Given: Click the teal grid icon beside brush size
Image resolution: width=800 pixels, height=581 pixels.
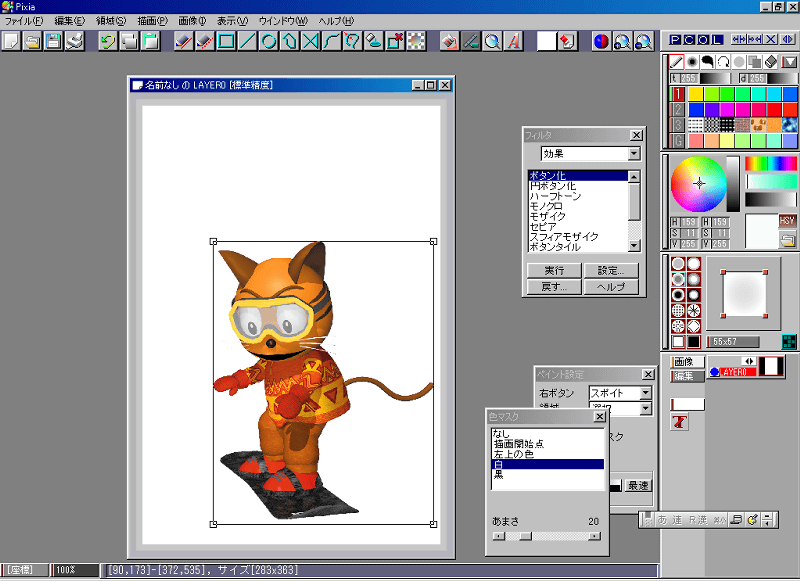Looking at the screenshot, I should point(788,341).
